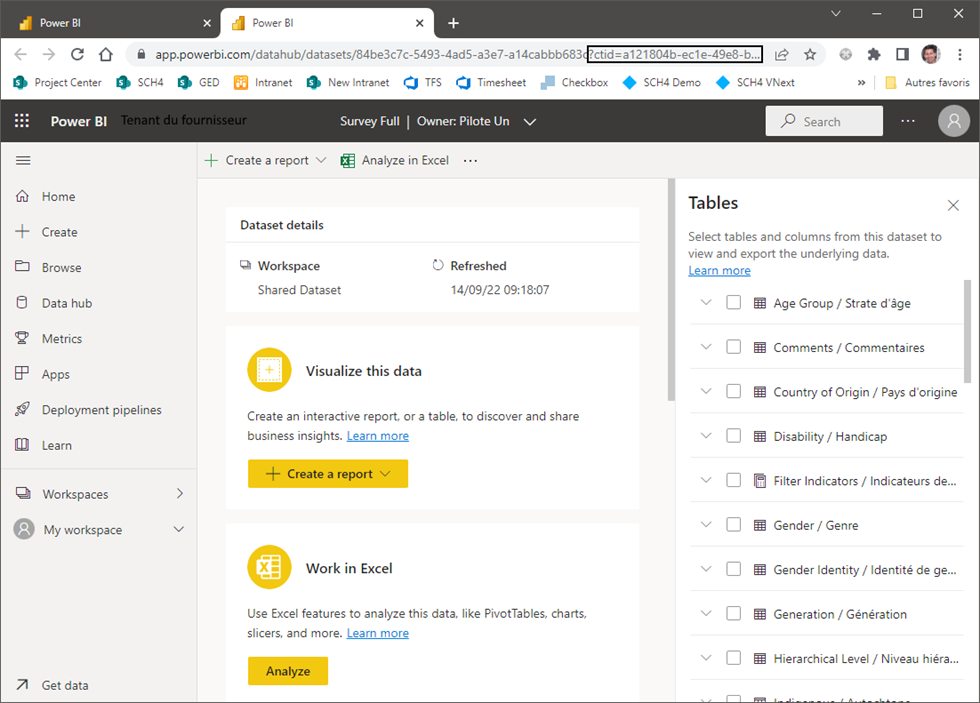
Task: Open Browse folder in sidebar
Action: pos(61,267)
